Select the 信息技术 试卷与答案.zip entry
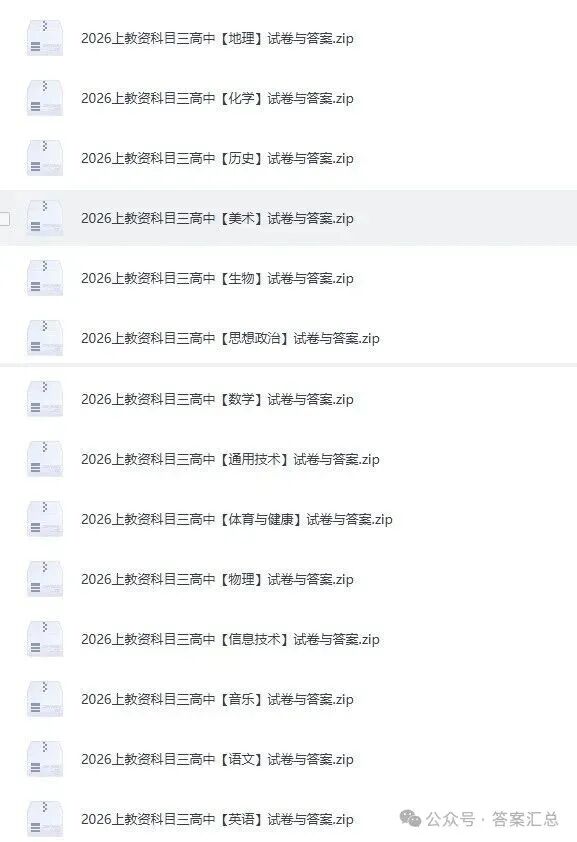This screenshot has height=842, width=577. 230,639
